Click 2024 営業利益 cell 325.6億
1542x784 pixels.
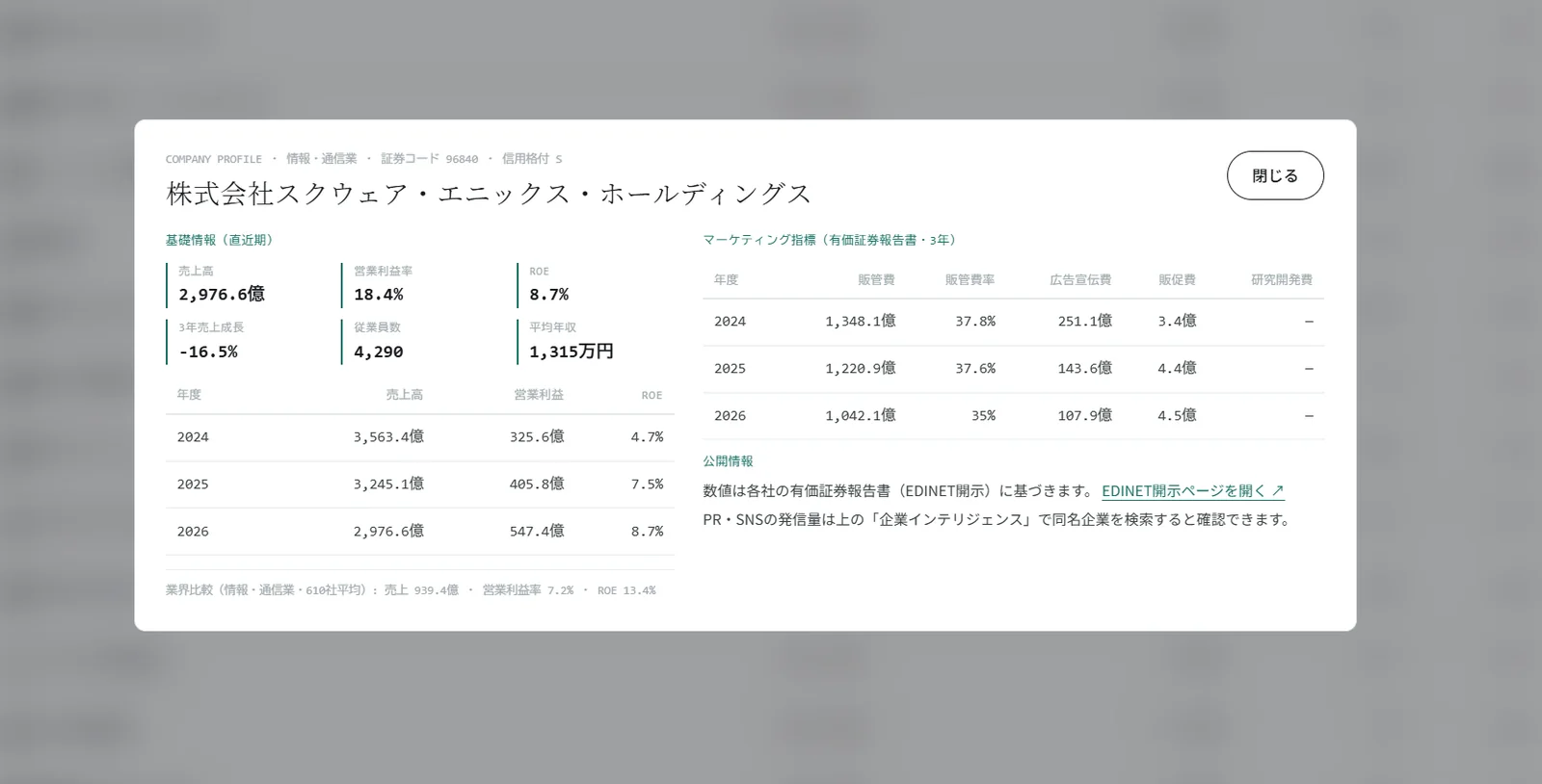coord(537,436)
